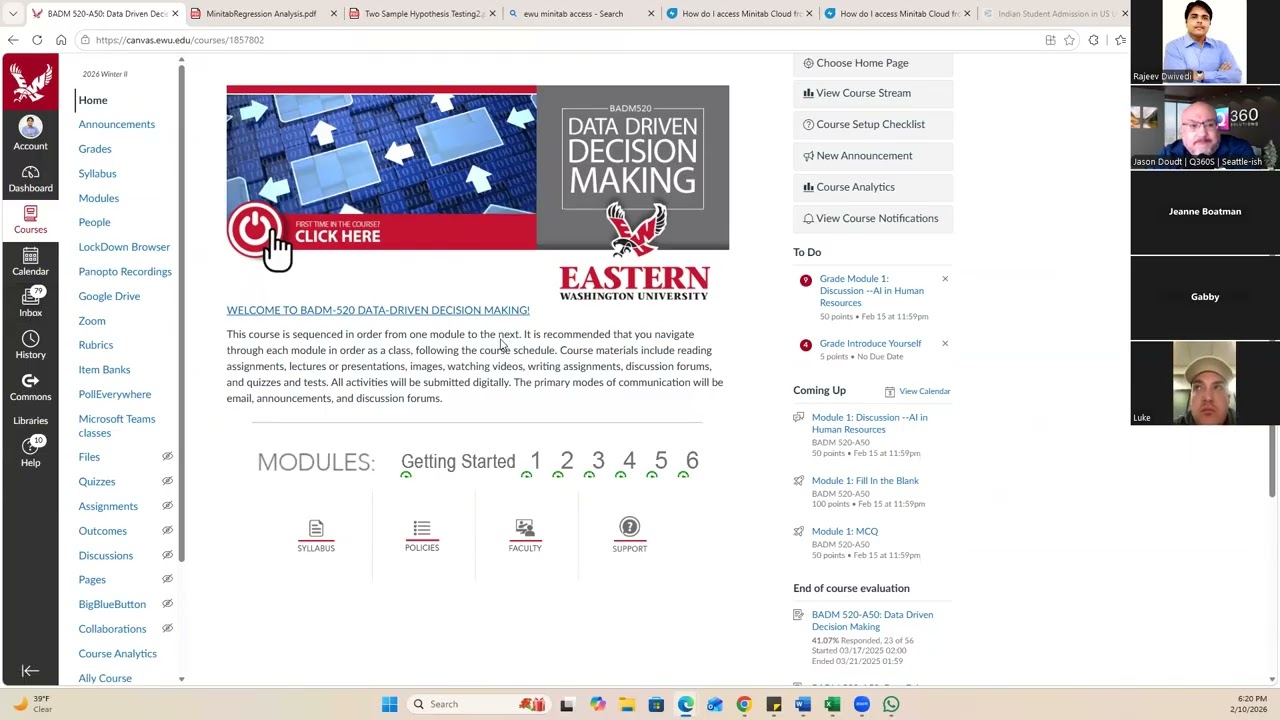Click the New Announcement button
1280x720 pixels.
tap(873, 156)
